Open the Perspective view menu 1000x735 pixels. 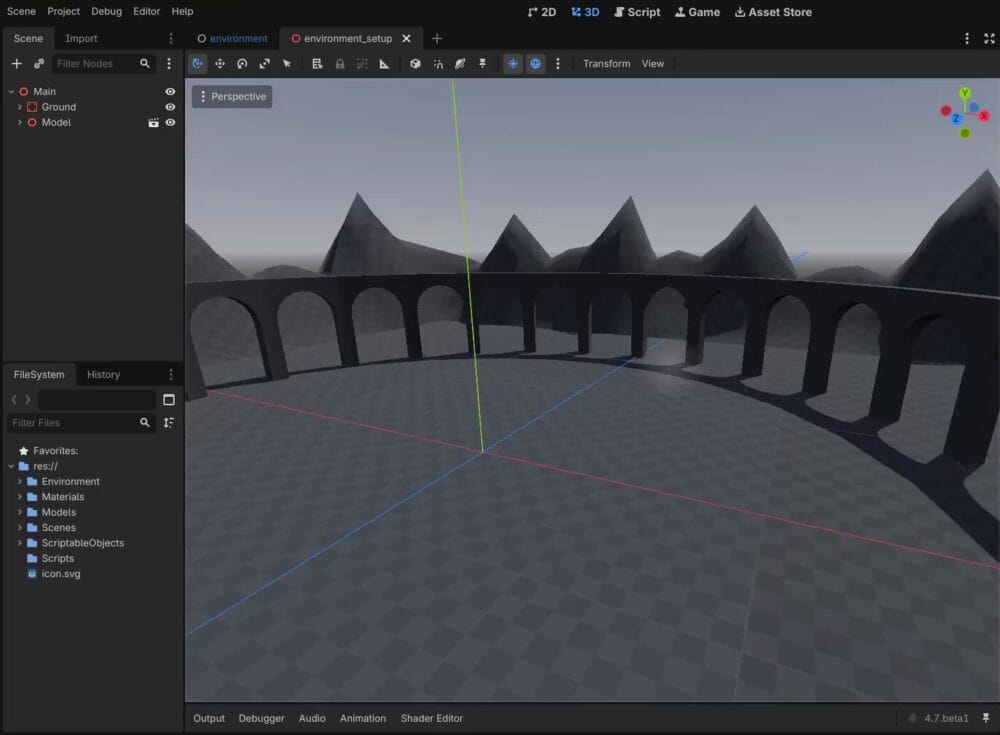[x=232, y=96]
